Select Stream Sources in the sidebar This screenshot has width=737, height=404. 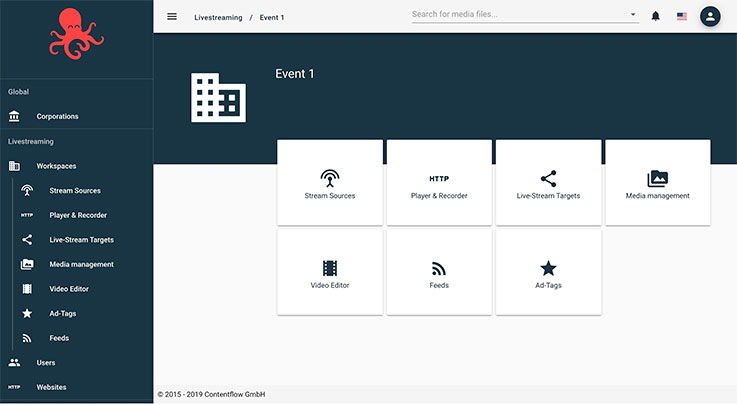75,191
